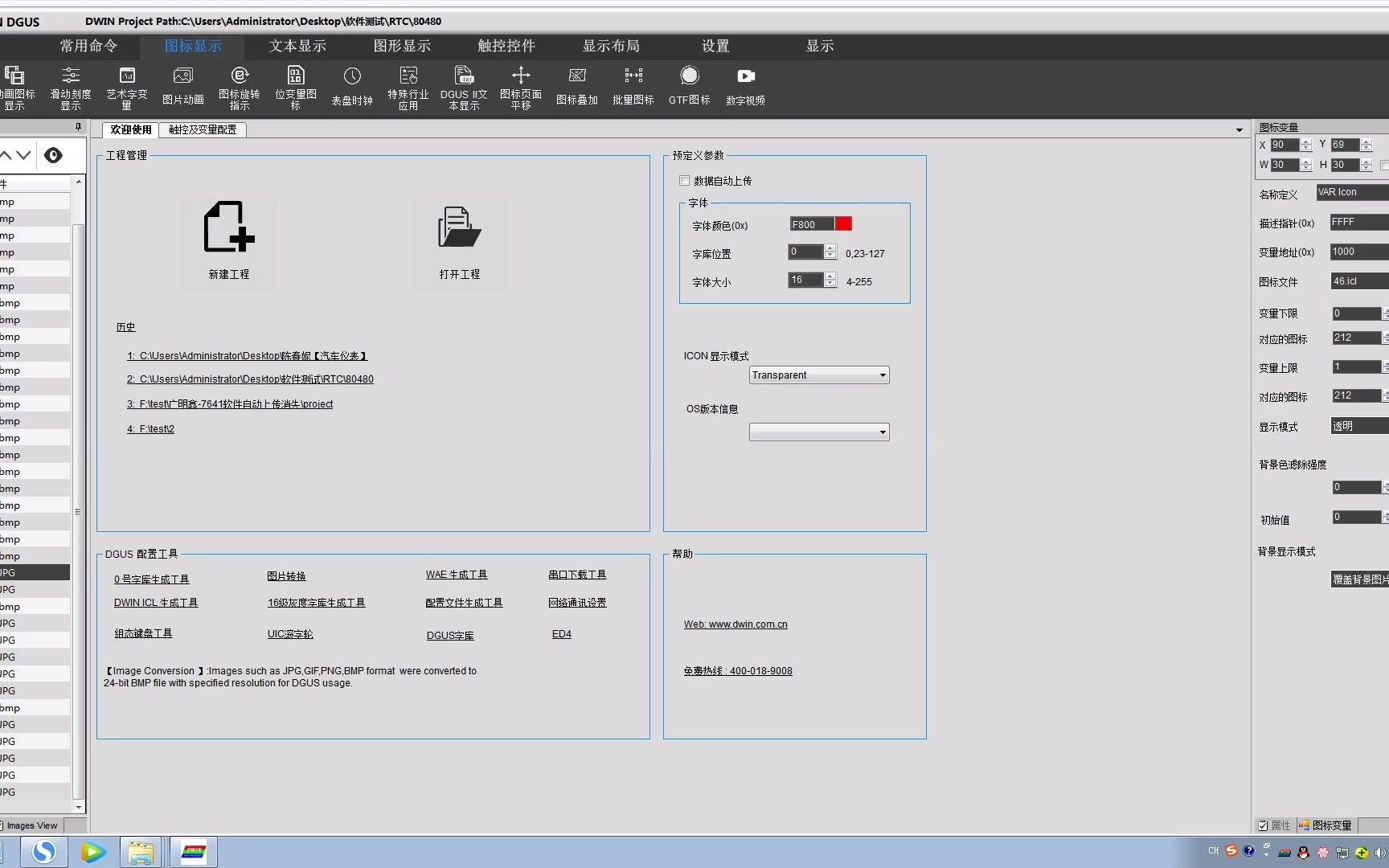Select the GTF图标 tool

point(690,87)
